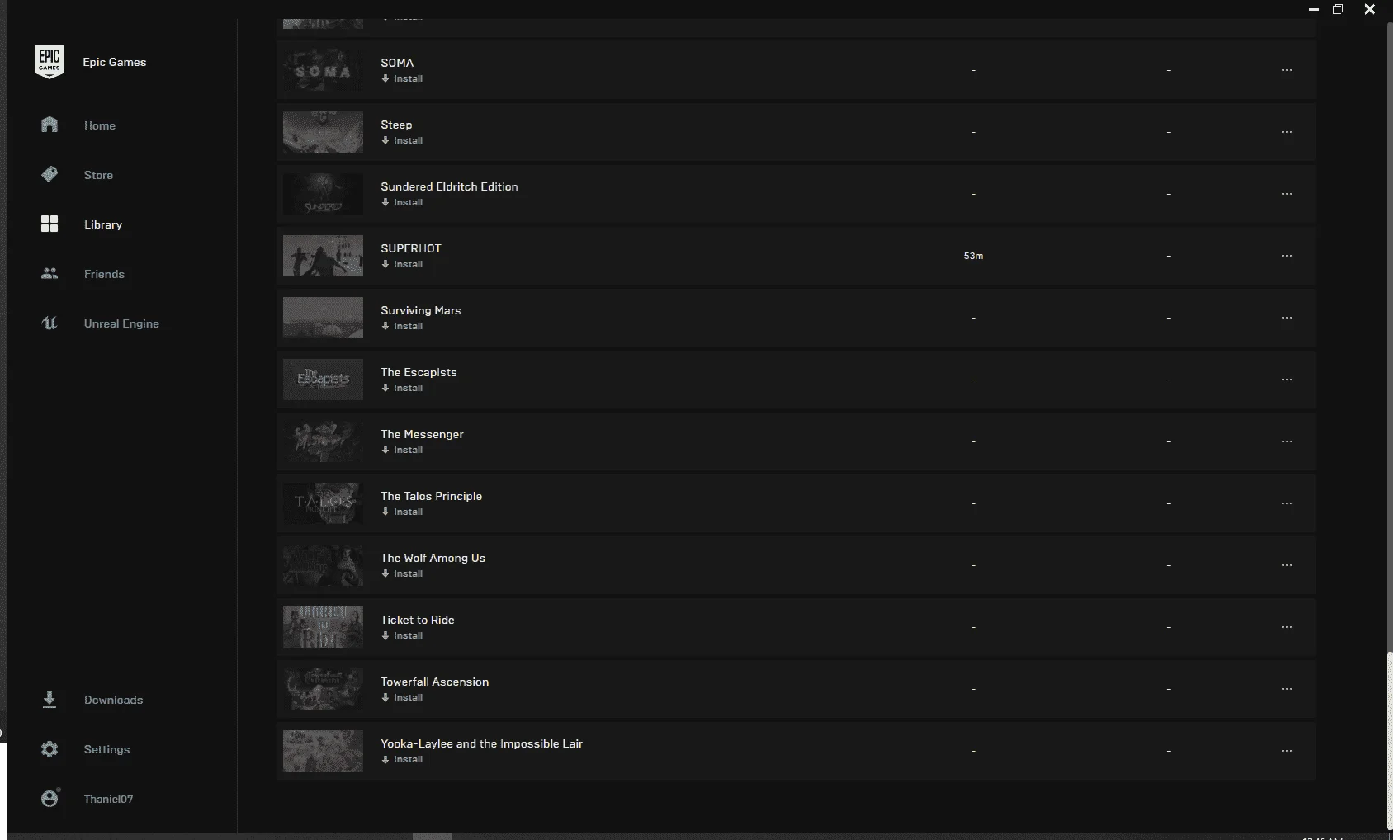
Task: Open the Settings label in sidebar
Action: click(106, 749)
